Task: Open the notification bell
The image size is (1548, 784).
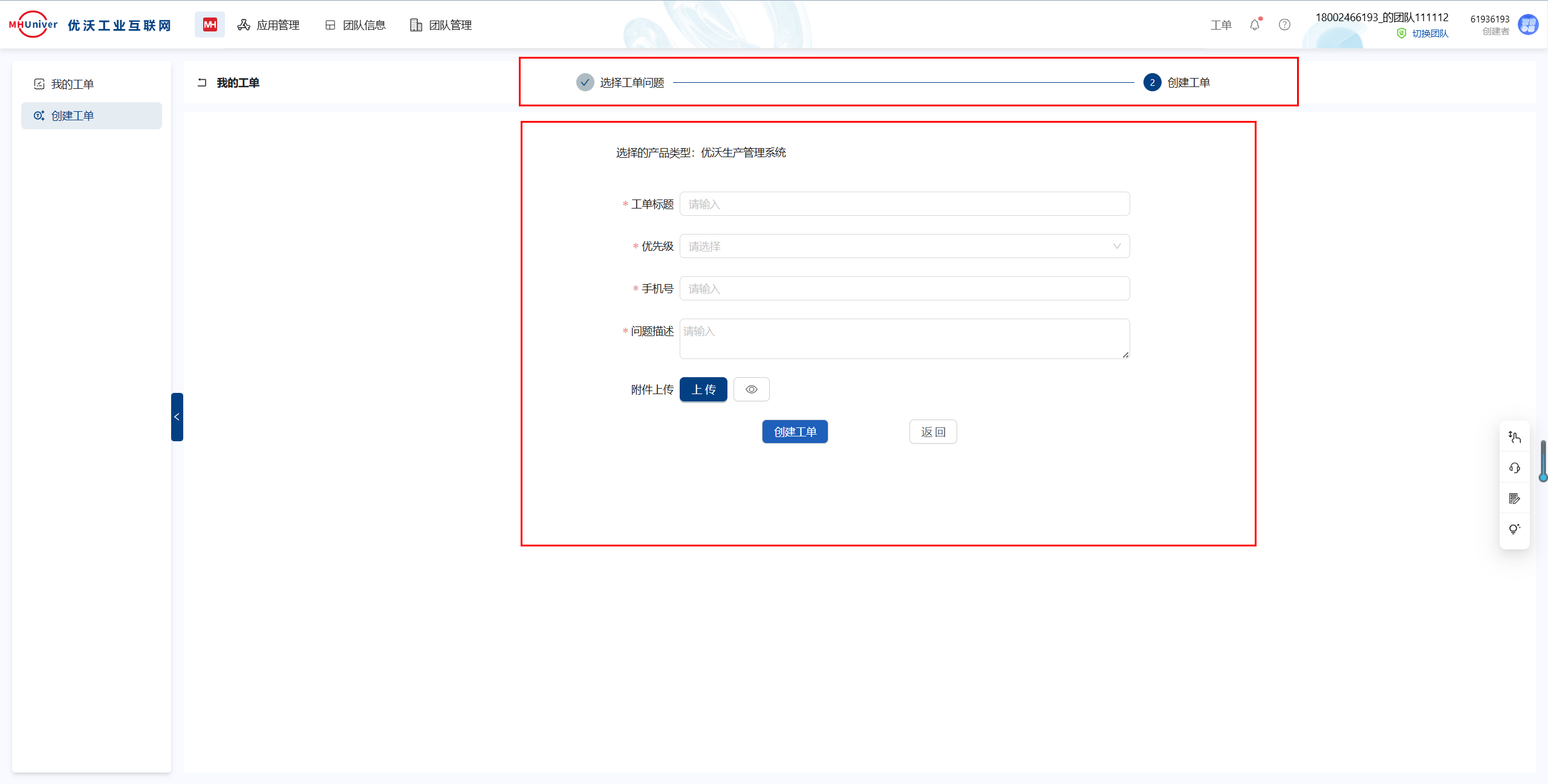Action: click(x=1255, y=25)
